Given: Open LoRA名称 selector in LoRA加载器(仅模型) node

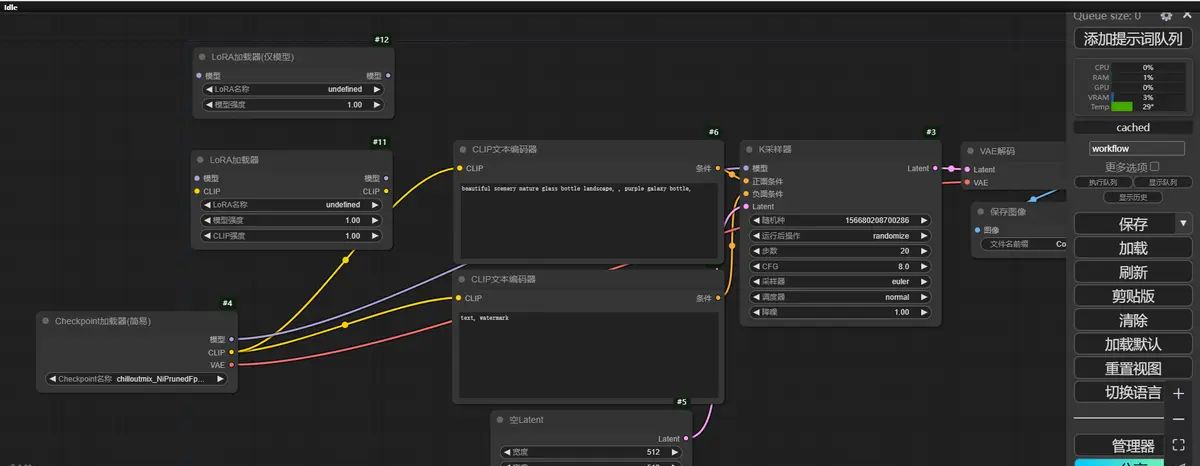Looking at the screenshot, I should click(x=292, y=89).
